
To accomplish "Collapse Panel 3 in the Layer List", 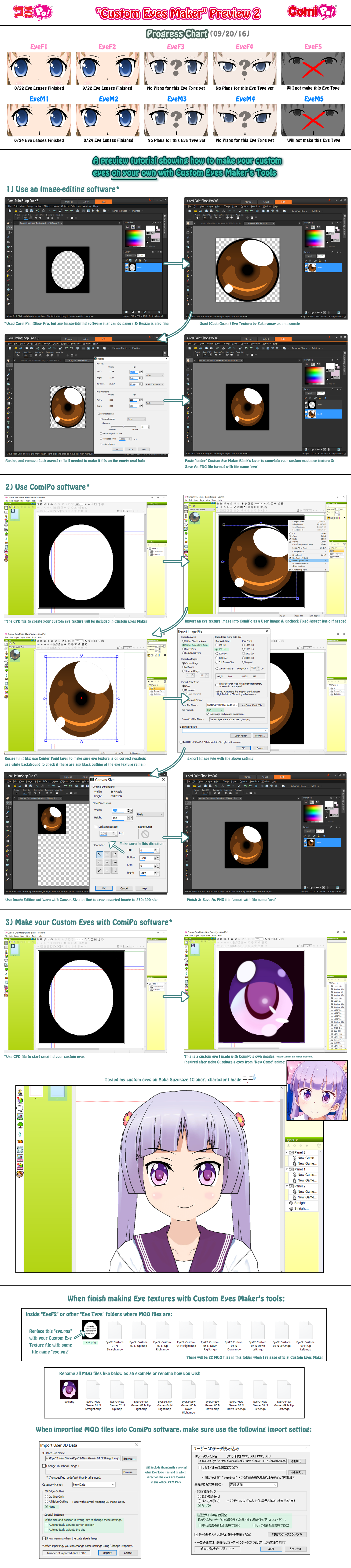I will [x=287, y=1152].
